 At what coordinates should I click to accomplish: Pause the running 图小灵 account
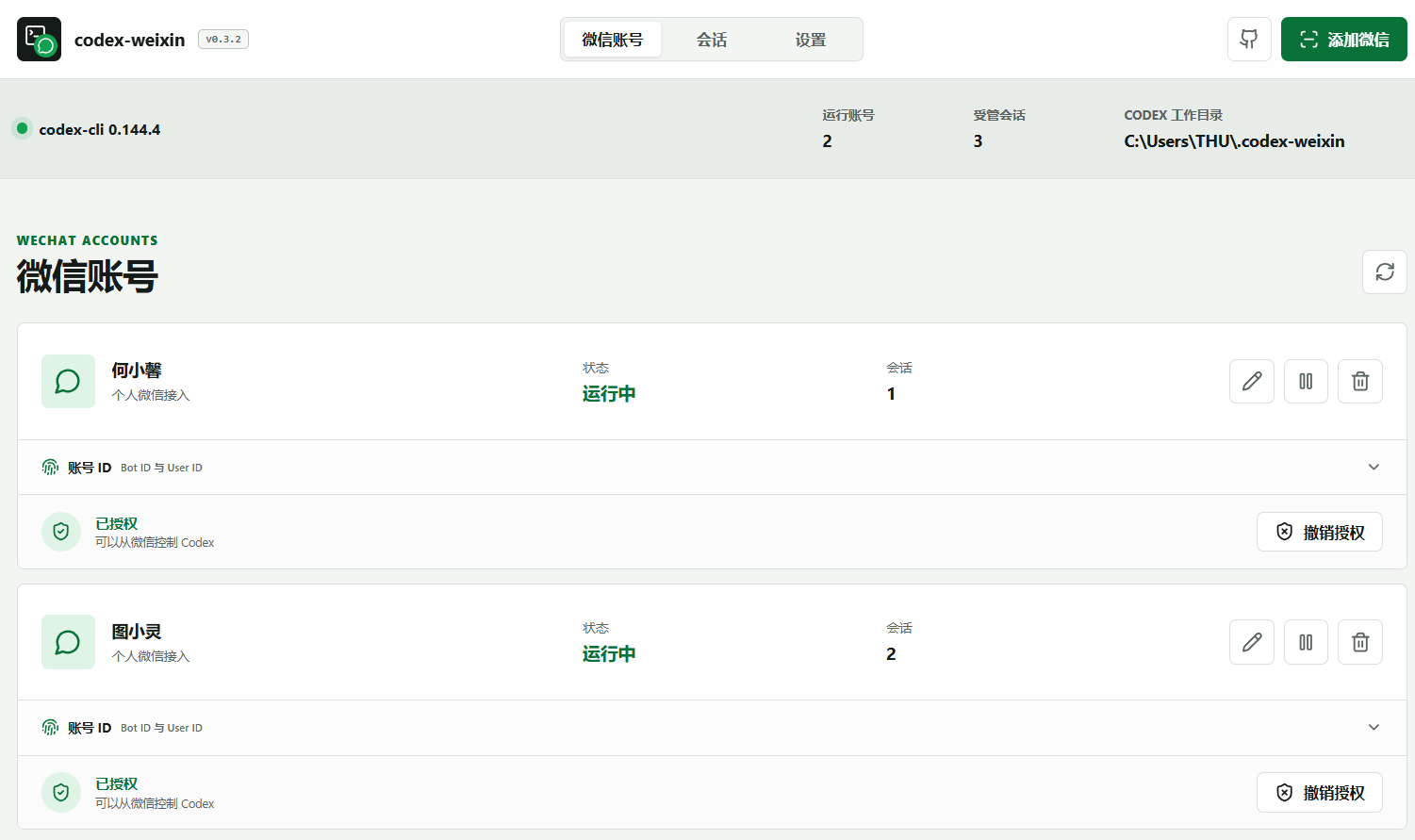tap(1306, 642)
